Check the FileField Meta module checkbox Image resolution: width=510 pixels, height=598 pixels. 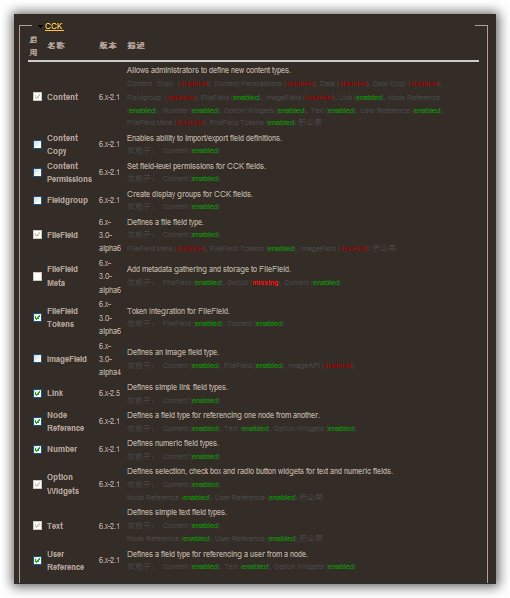click(37, 276)
